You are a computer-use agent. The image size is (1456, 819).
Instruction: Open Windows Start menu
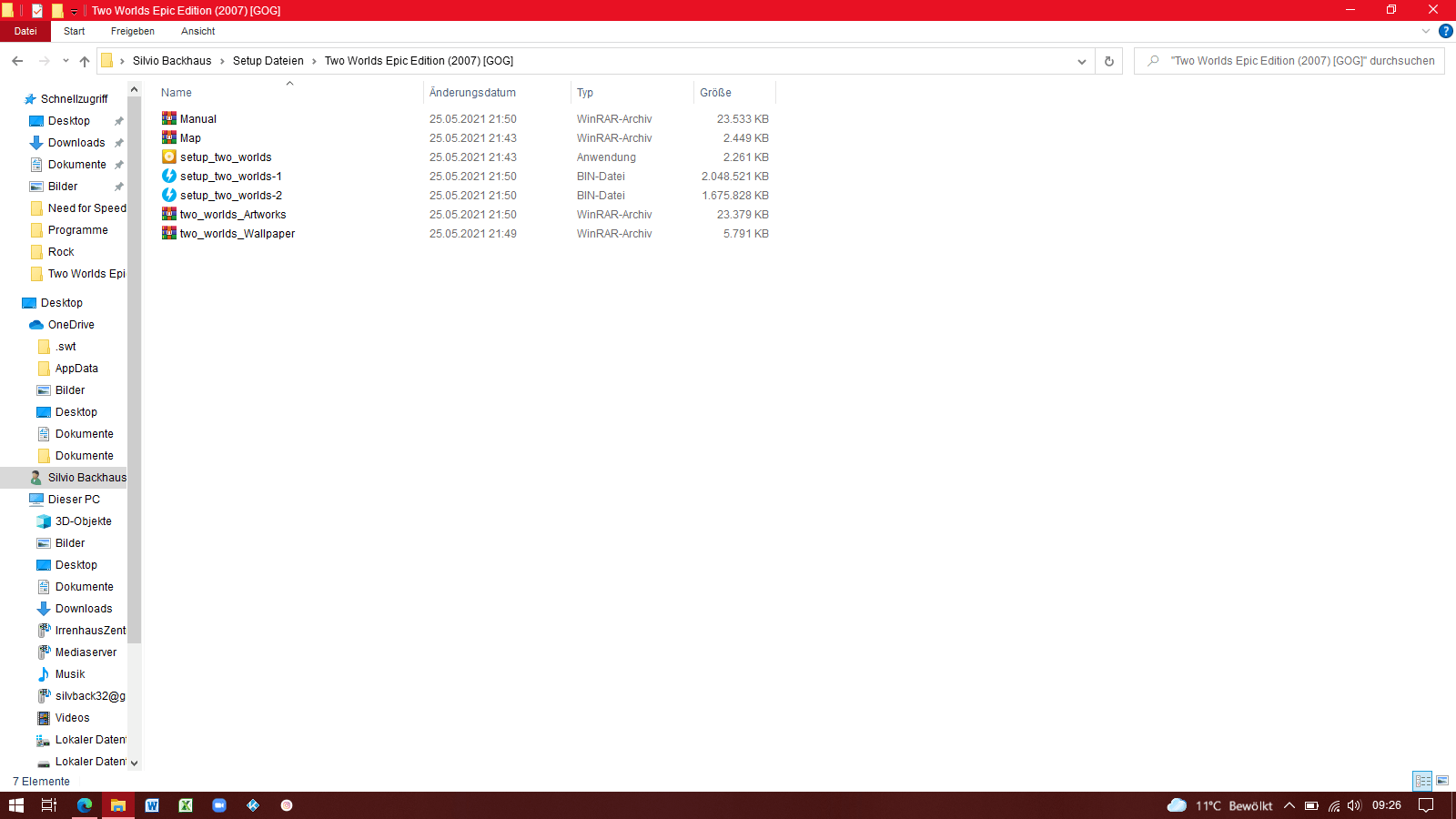(16, 805)
